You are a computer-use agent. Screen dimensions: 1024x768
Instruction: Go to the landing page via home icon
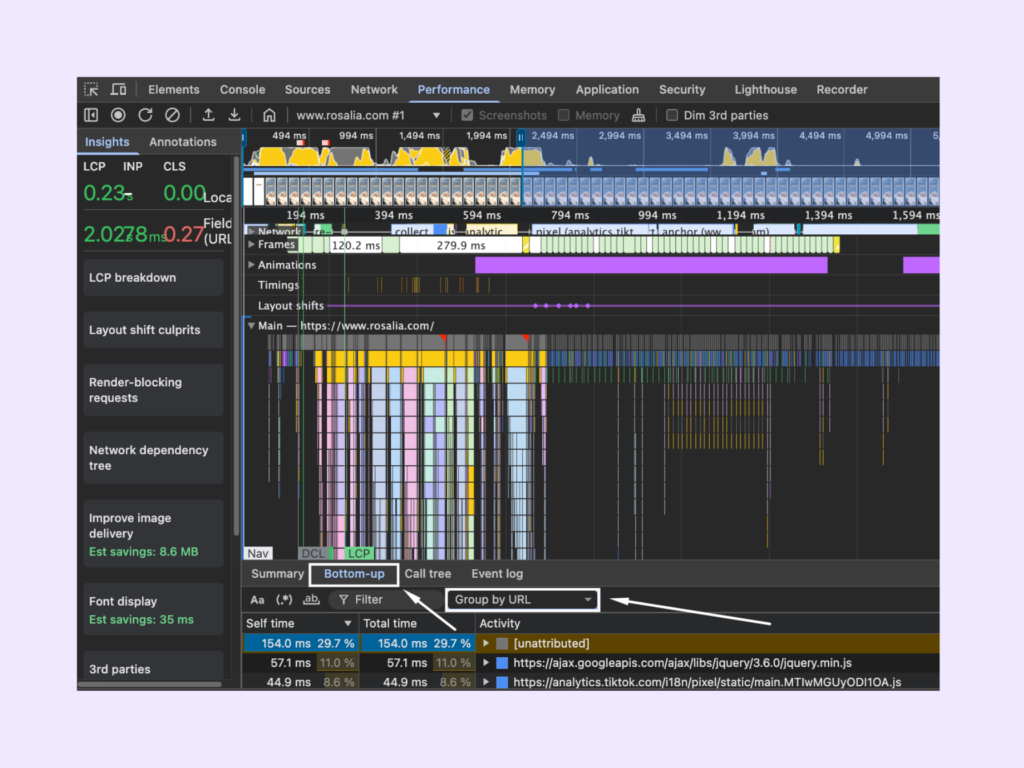point(269,115)
